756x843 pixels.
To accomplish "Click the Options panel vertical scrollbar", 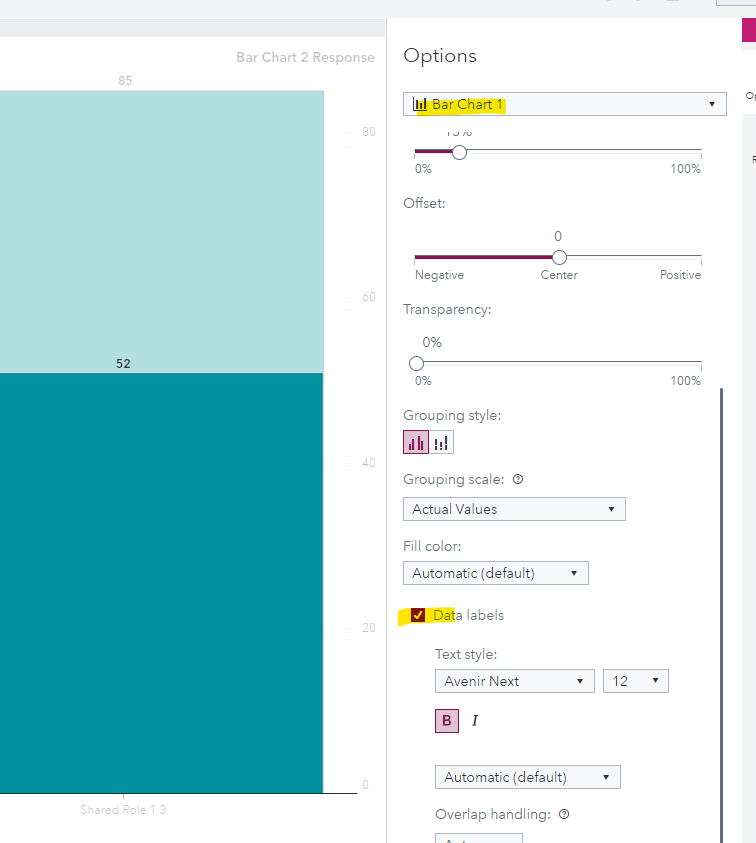I will (720, 600).
